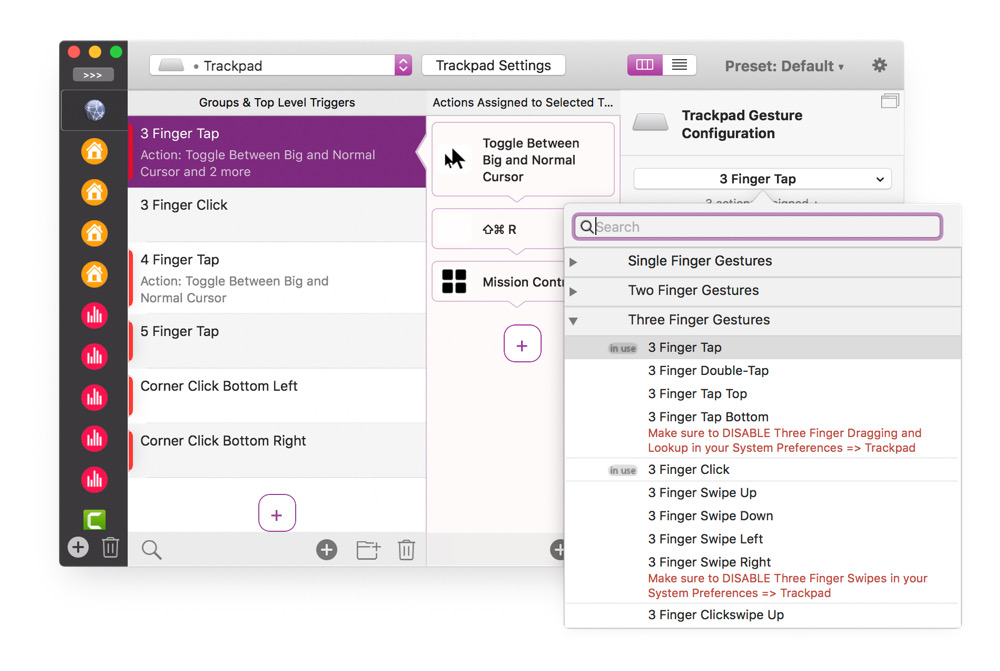The image size is (1000, 671).
Task: Click the detach window icon in the configuration panel
Action: [x=889, y=101]
